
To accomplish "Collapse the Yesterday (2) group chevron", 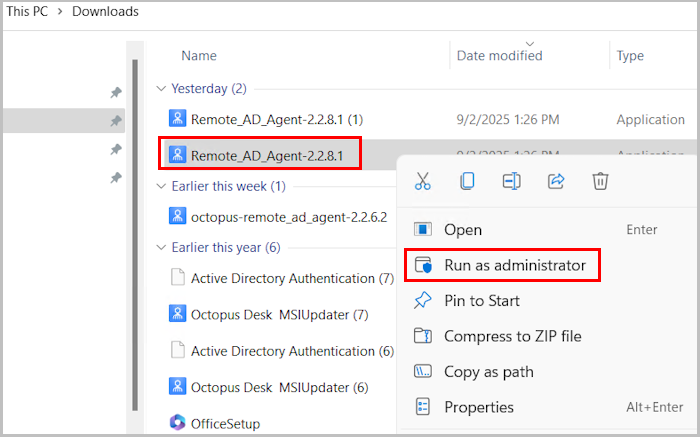I will [161, 88].
